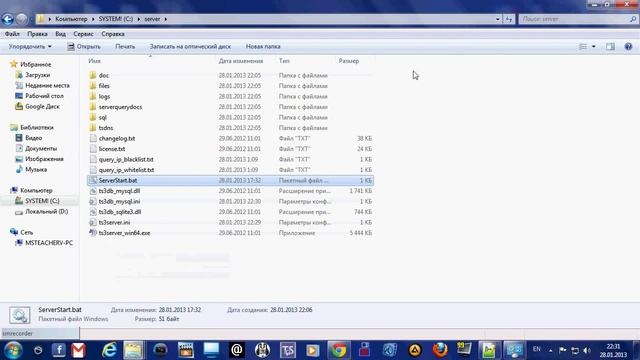This screenshot has height=360, width=640.
Task: Select ts3db_mysql.dll file
Action: (x=119, y=191)
